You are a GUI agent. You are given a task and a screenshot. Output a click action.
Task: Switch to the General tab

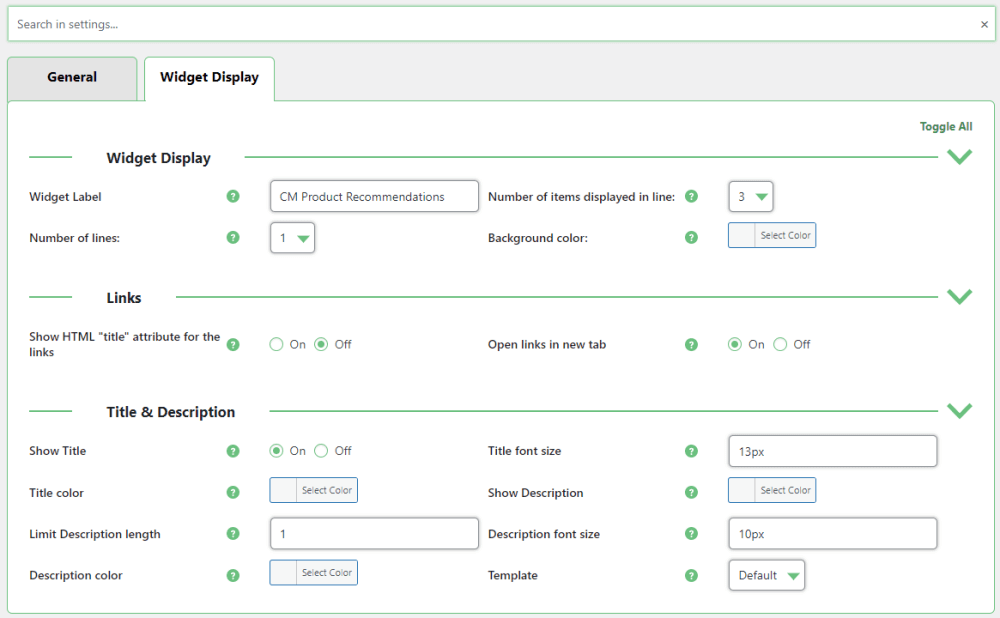72,78
